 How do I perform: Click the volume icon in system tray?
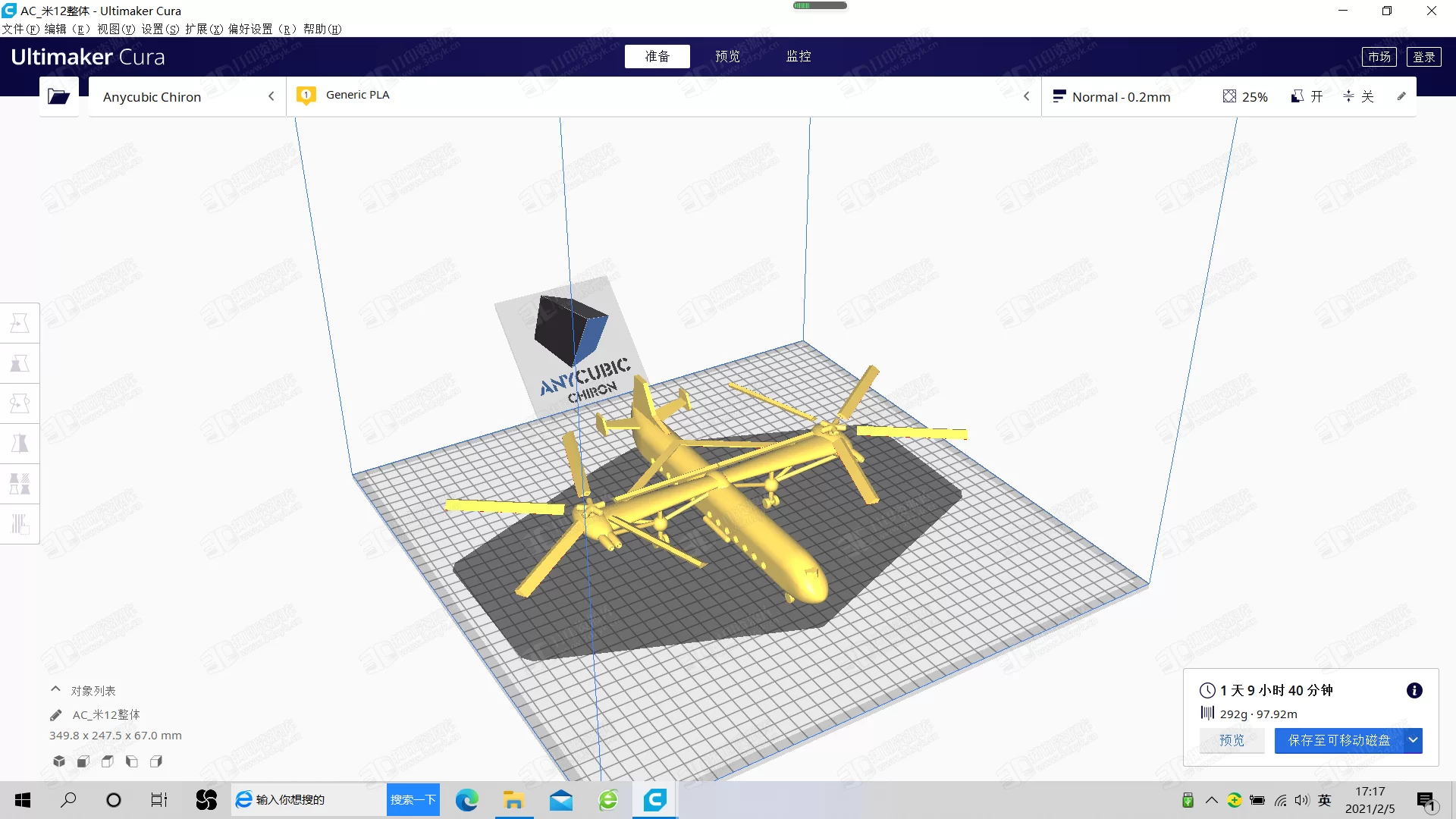1302,800
